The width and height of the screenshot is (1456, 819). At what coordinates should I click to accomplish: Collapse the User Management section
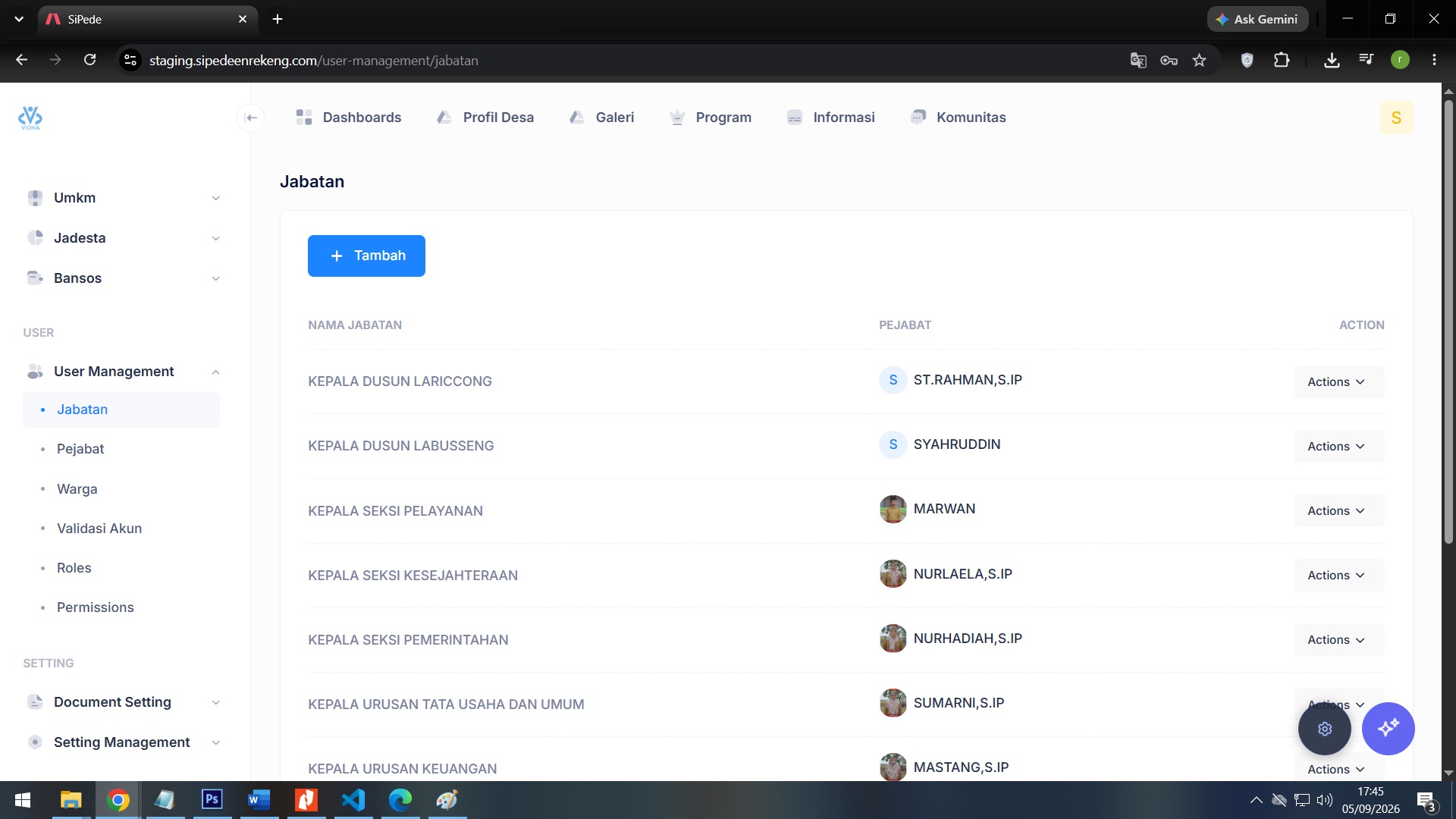click(122, 372)
